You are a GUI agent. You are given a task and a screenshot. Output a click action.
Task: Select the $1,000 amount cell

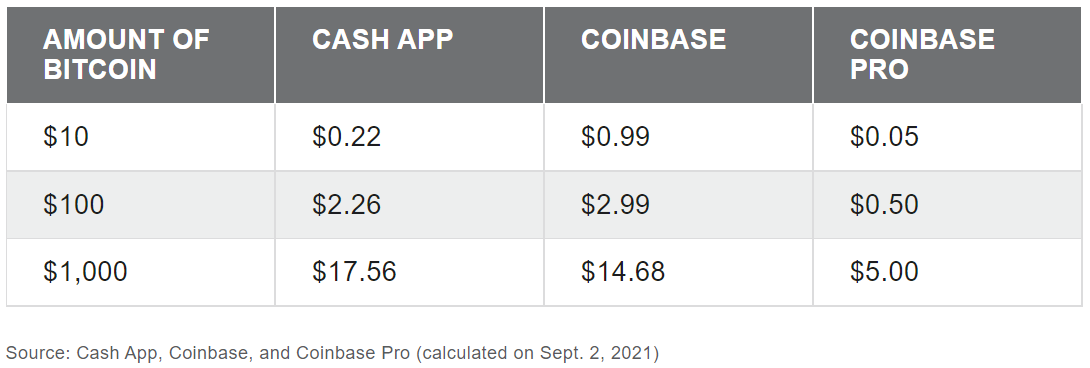point(141,272)
